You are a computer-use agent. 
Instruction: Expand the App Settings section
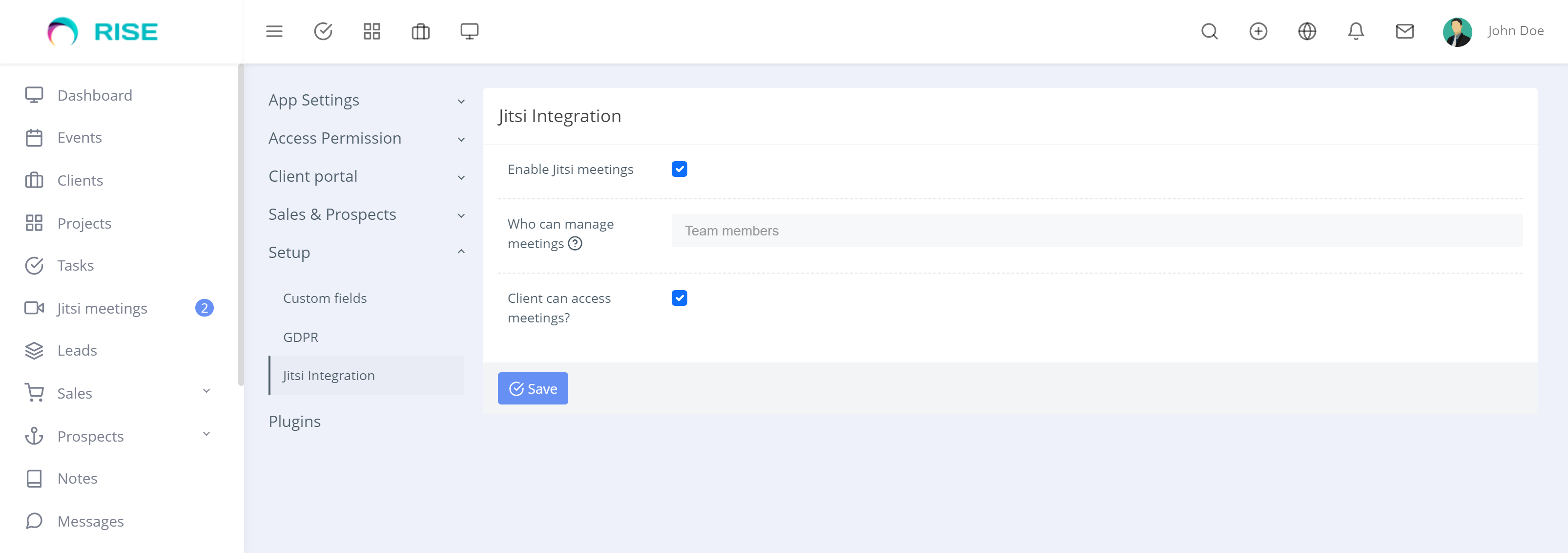[x=313, y=100]
